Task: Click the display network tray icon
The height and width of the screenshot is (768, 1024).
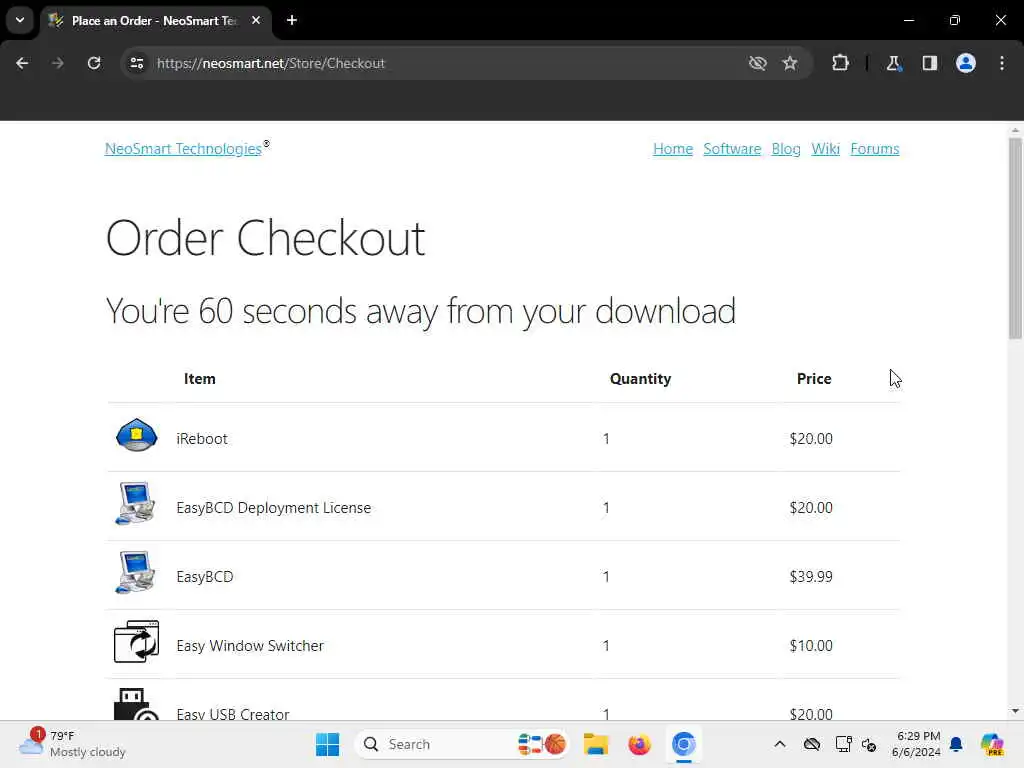Action: [x=843, y=744]
